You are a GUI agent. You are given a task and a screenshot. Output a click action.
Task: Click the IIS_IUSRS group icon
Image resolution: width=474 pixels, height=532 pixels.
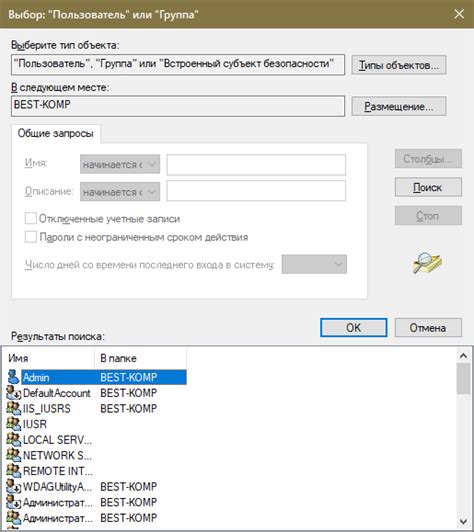14,408
